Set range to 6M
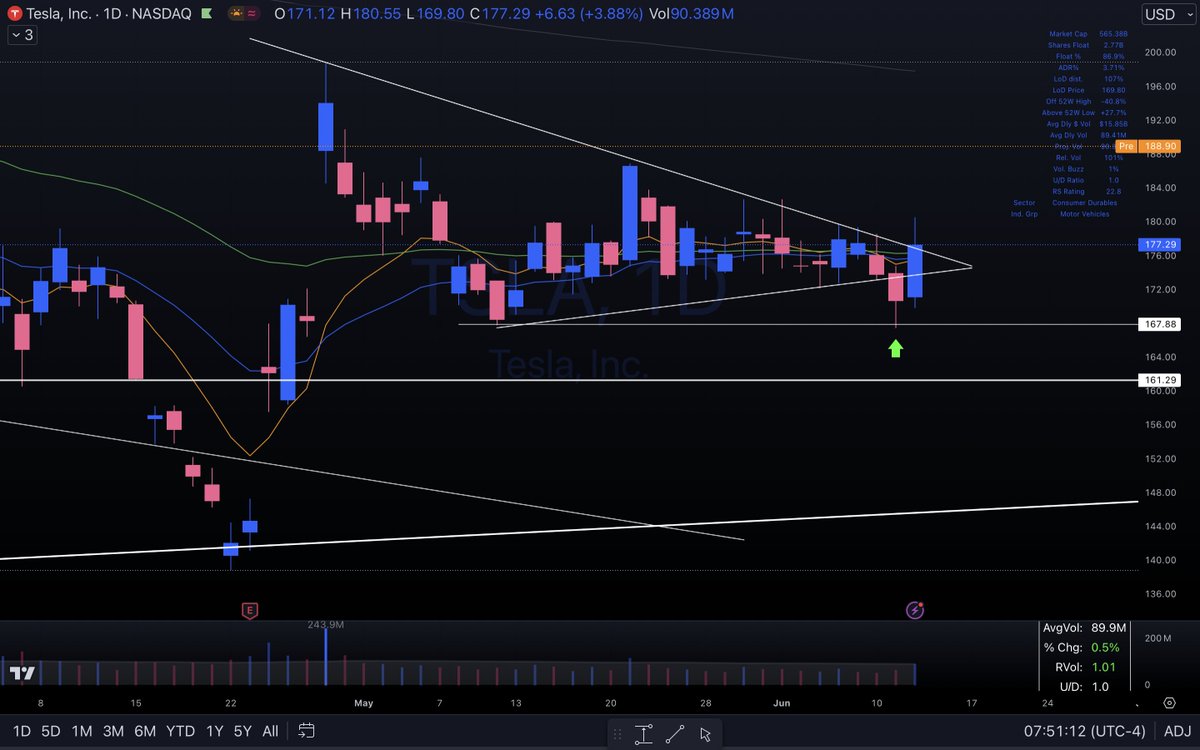The image size is (1200, 750). (145, 731)
